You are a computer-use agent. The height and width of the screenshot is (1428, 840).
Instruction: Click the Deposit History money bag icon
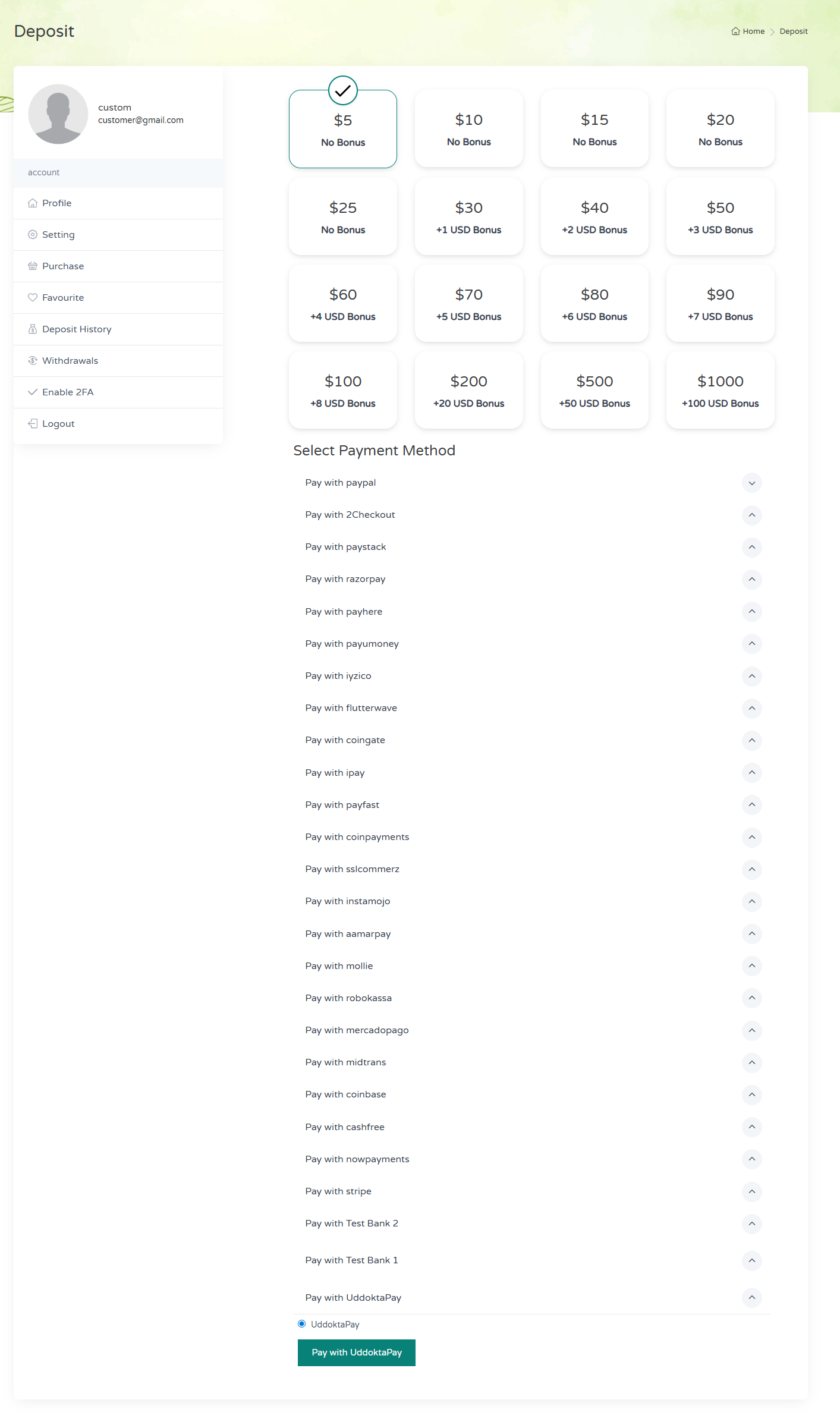33,329
